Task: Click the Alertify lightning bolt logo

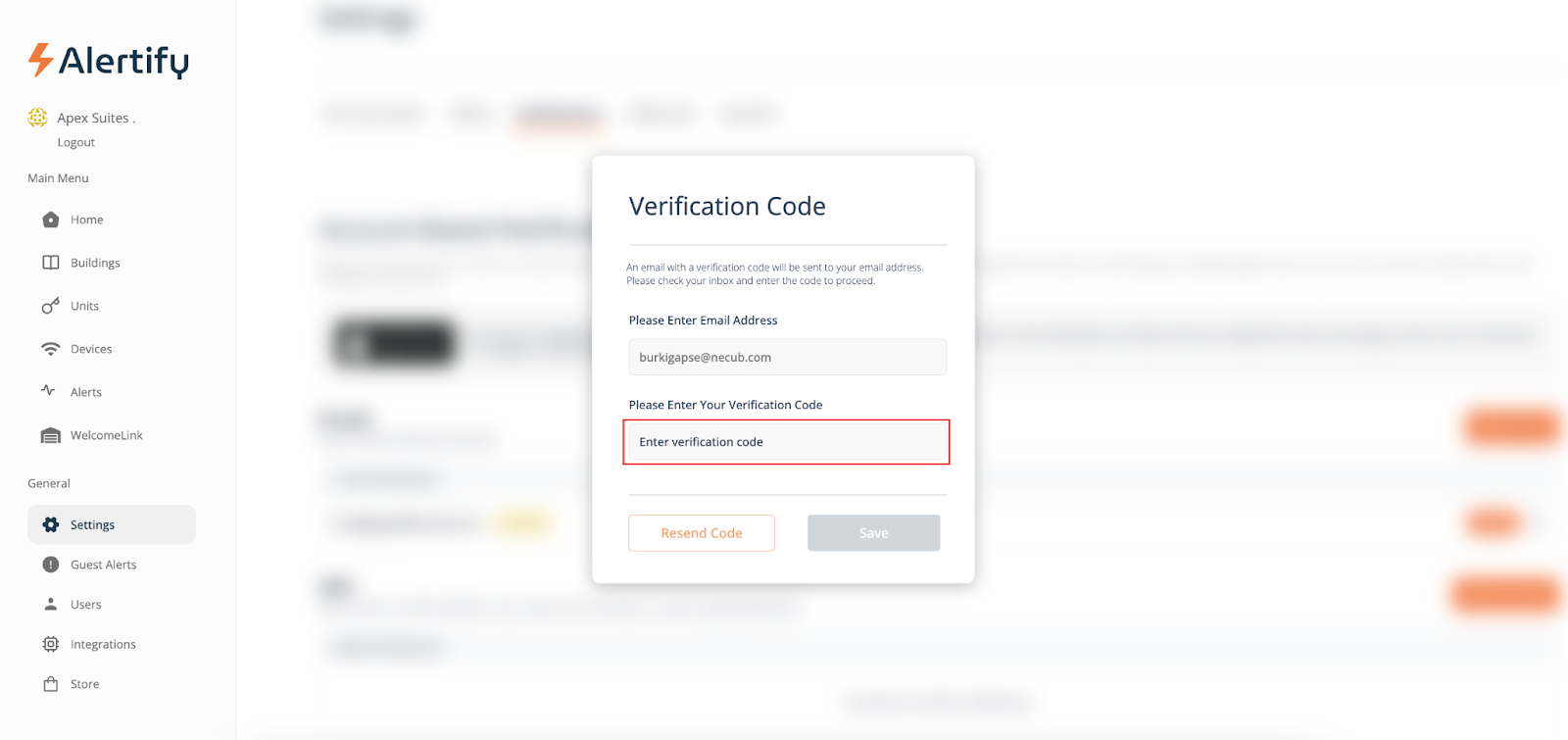Action: [39, 60]
